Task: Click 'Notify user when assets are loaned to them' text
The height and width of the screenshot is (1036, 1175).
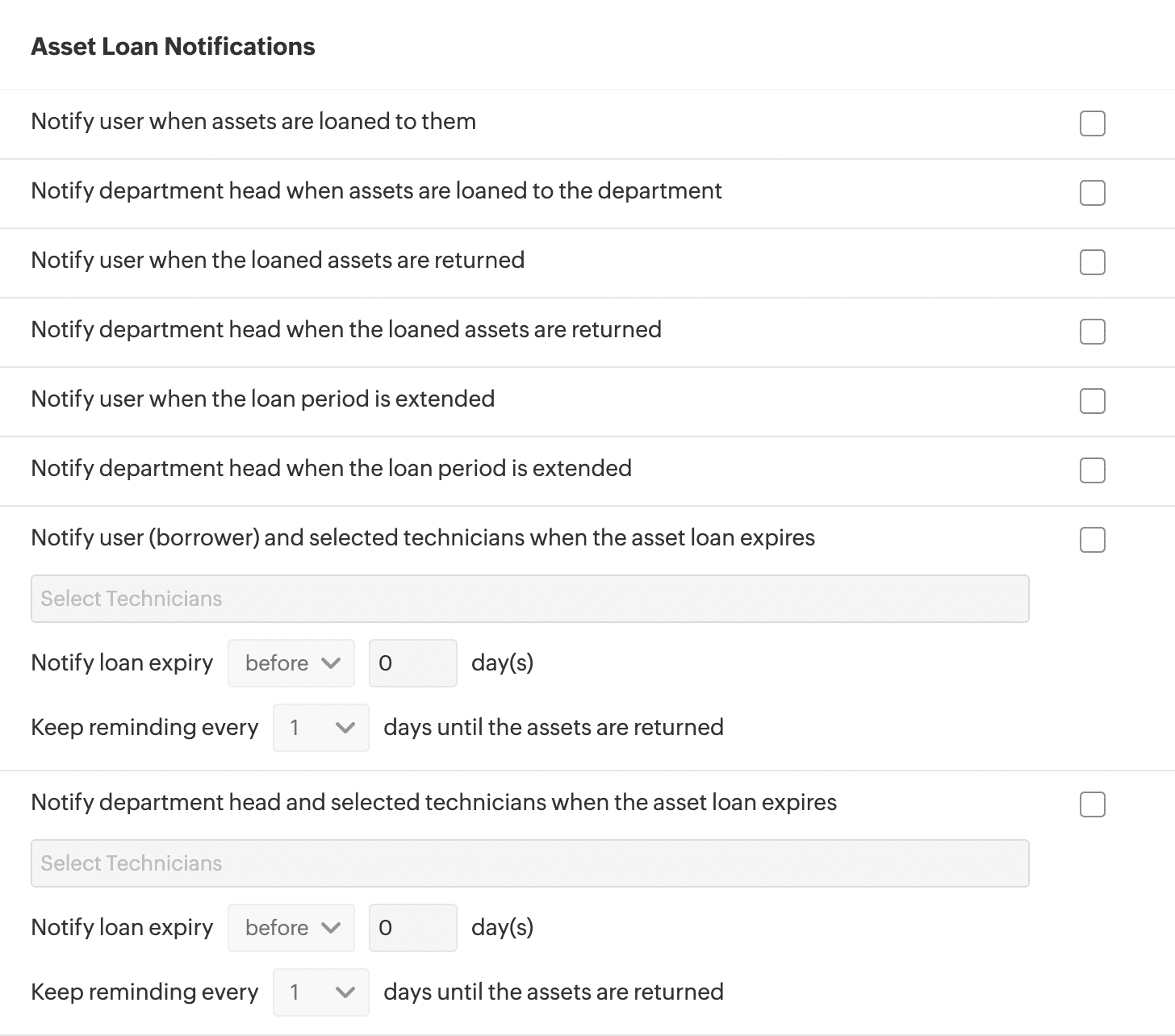Action: pos(253,122)
